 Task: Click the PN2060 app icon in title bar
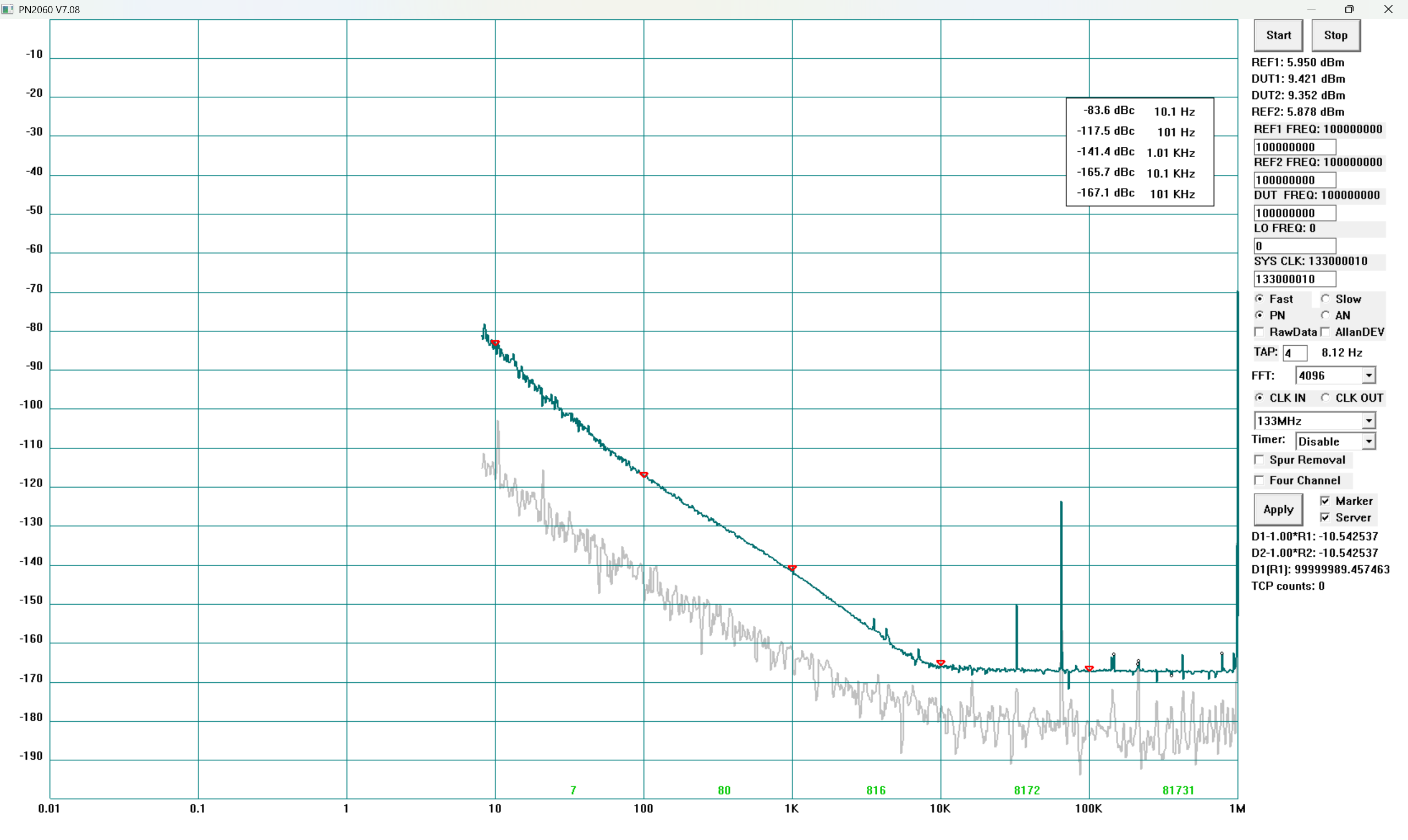[7, 10]
